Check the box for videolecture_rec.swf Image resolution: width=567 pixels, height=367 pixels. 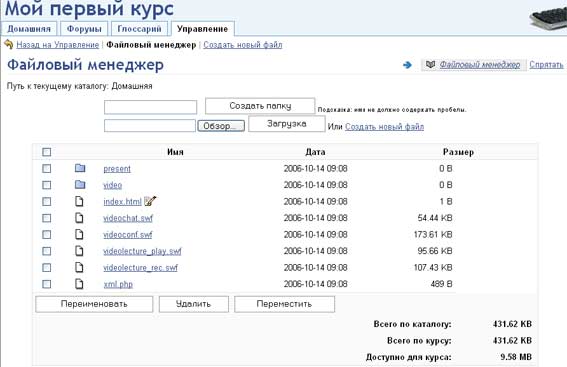(x=47, y=268)
